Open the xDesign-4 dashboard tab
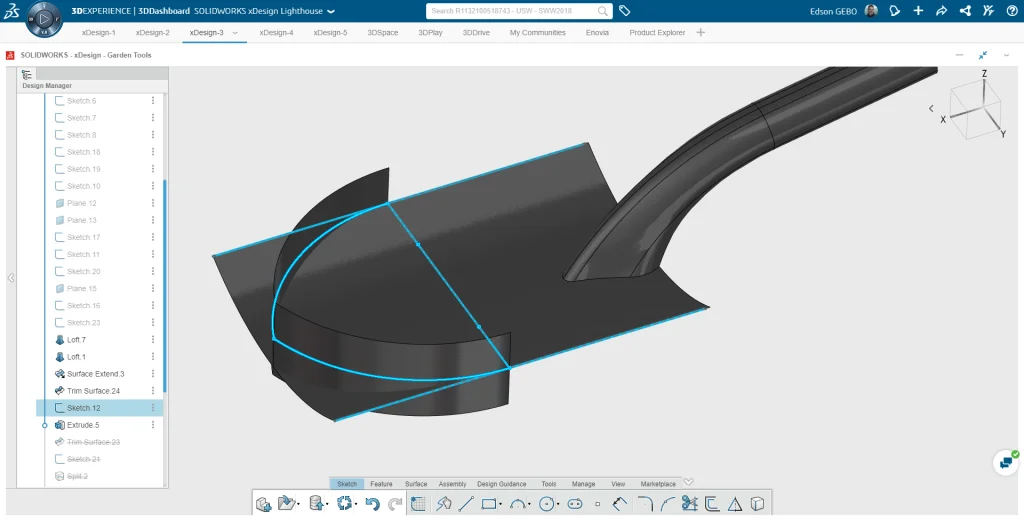 pos(276,32)
